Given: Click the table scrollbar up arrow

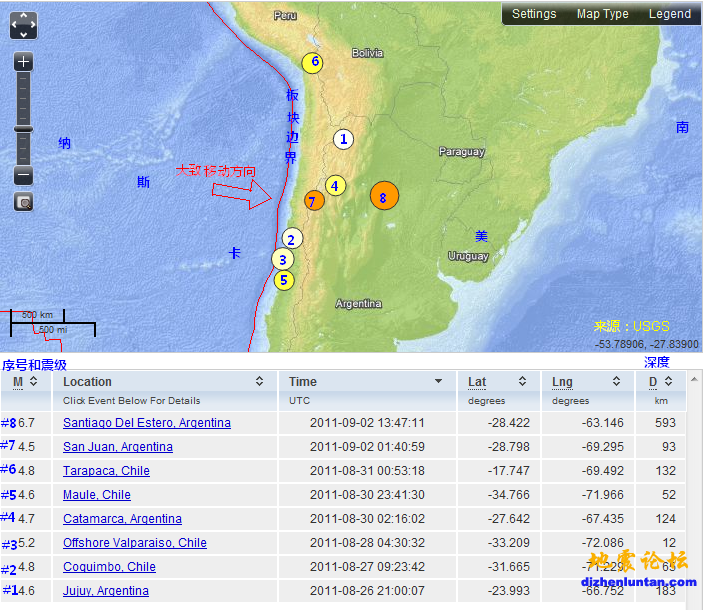Looking at the screenshot, I should [x=694, y=380].
